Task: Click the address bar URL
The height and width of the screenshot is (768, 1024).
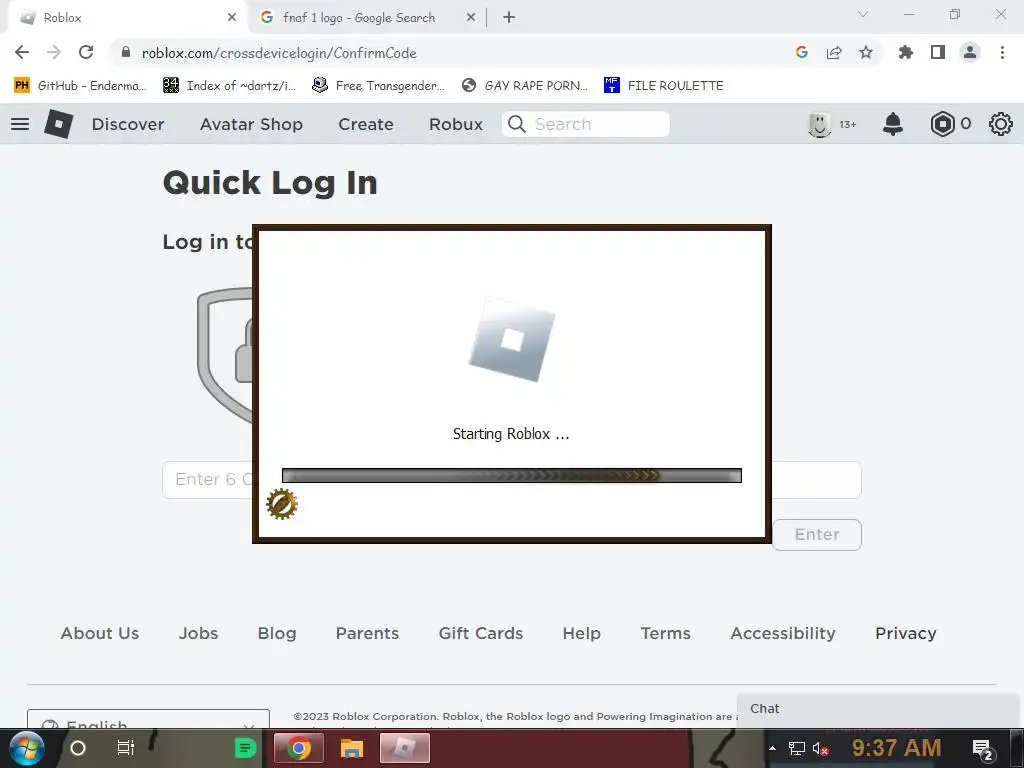Action: pyautogui.click(x=279, y=53)
